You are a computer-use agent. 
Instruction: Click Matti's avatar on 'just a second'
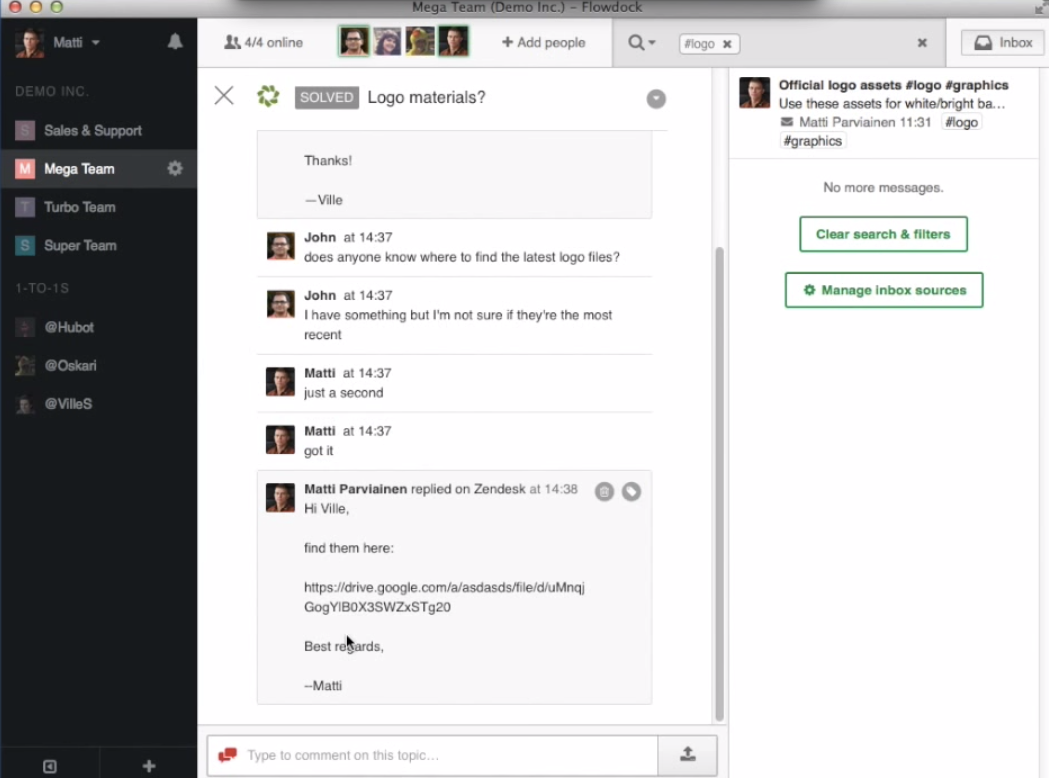(x=280, y=382)
